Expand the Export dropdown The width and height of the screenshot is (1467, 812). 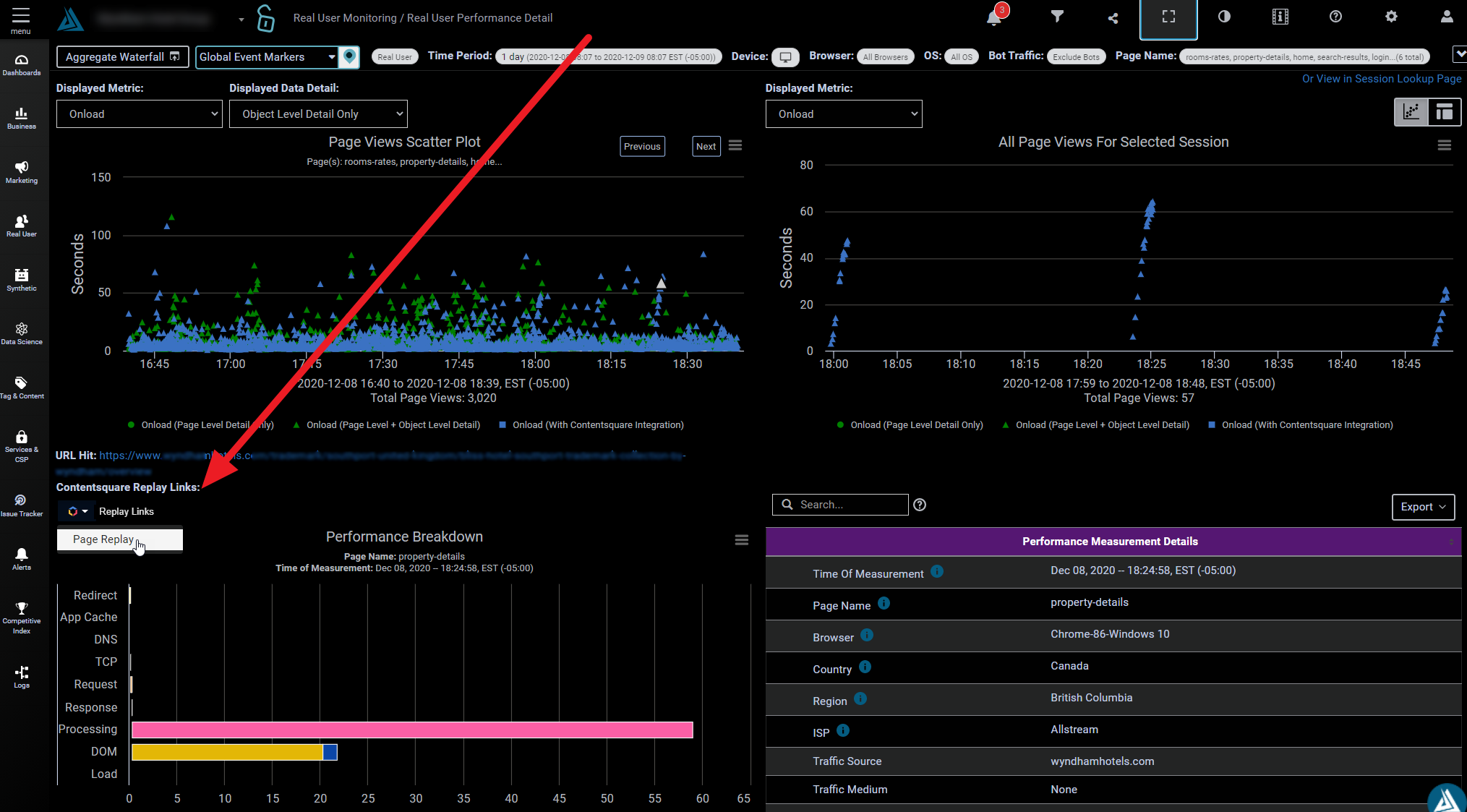[1422, 507]
